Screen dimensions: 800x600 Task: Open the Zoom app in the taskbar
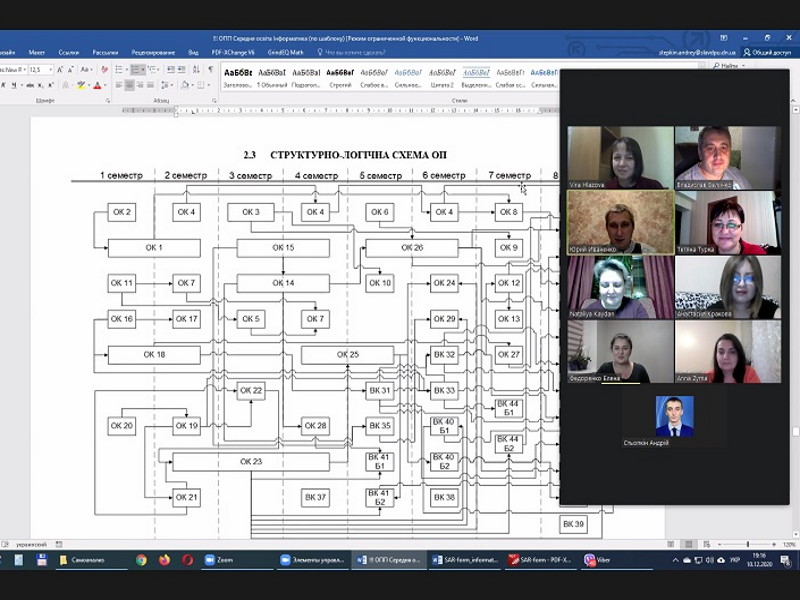point(218,560)
